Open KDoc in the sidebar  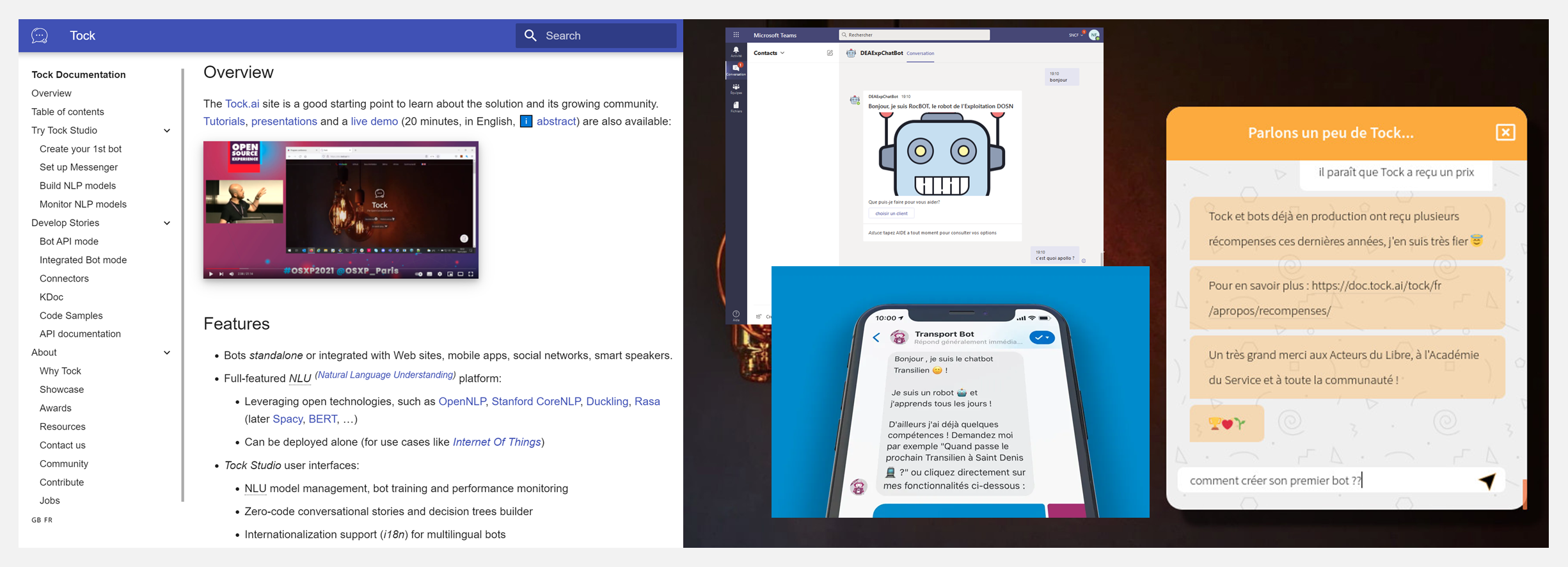click(51, 298)
